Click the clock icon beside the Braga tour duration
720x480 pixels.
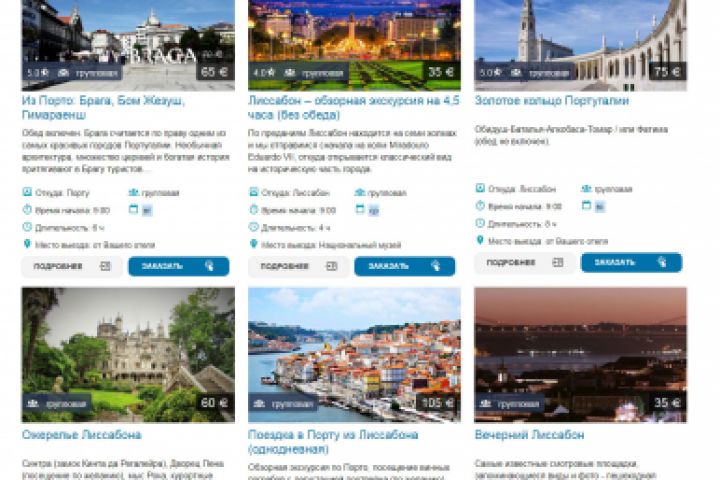[x=27, y=227]
